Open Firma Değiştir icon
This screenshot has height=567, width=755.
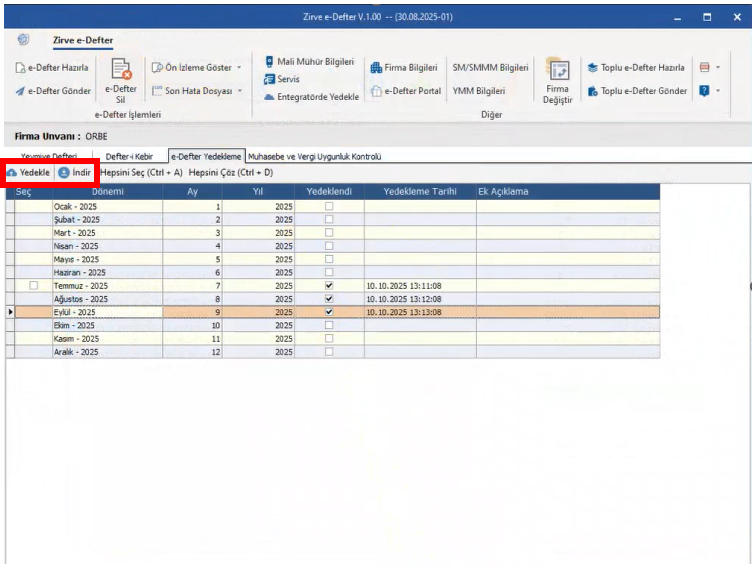click(558, 70)
